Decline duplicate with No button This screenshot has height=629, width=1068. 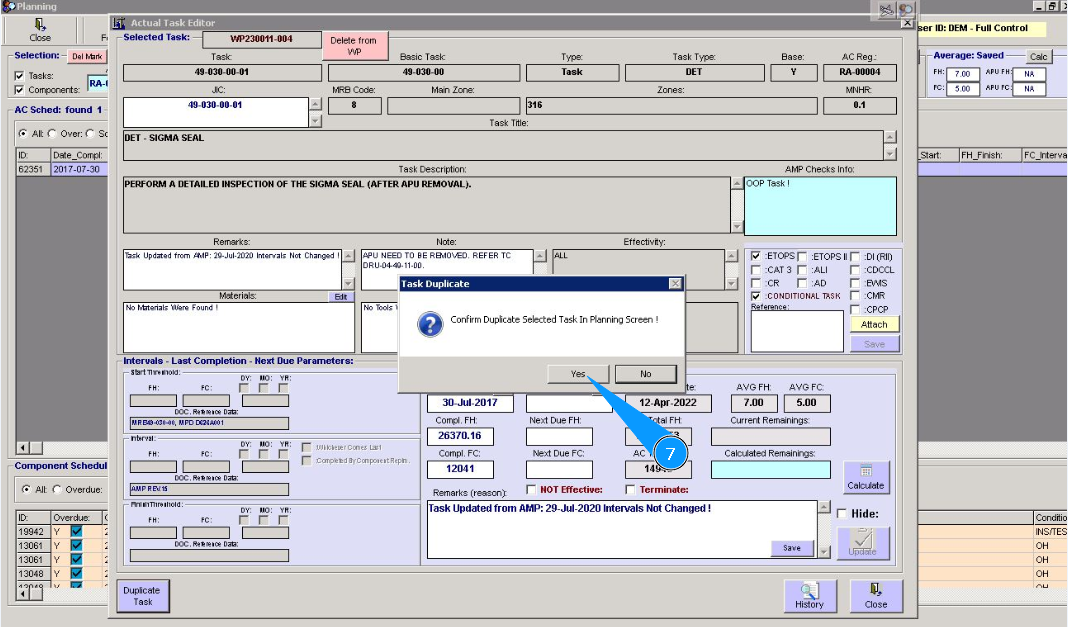[645, 373]
